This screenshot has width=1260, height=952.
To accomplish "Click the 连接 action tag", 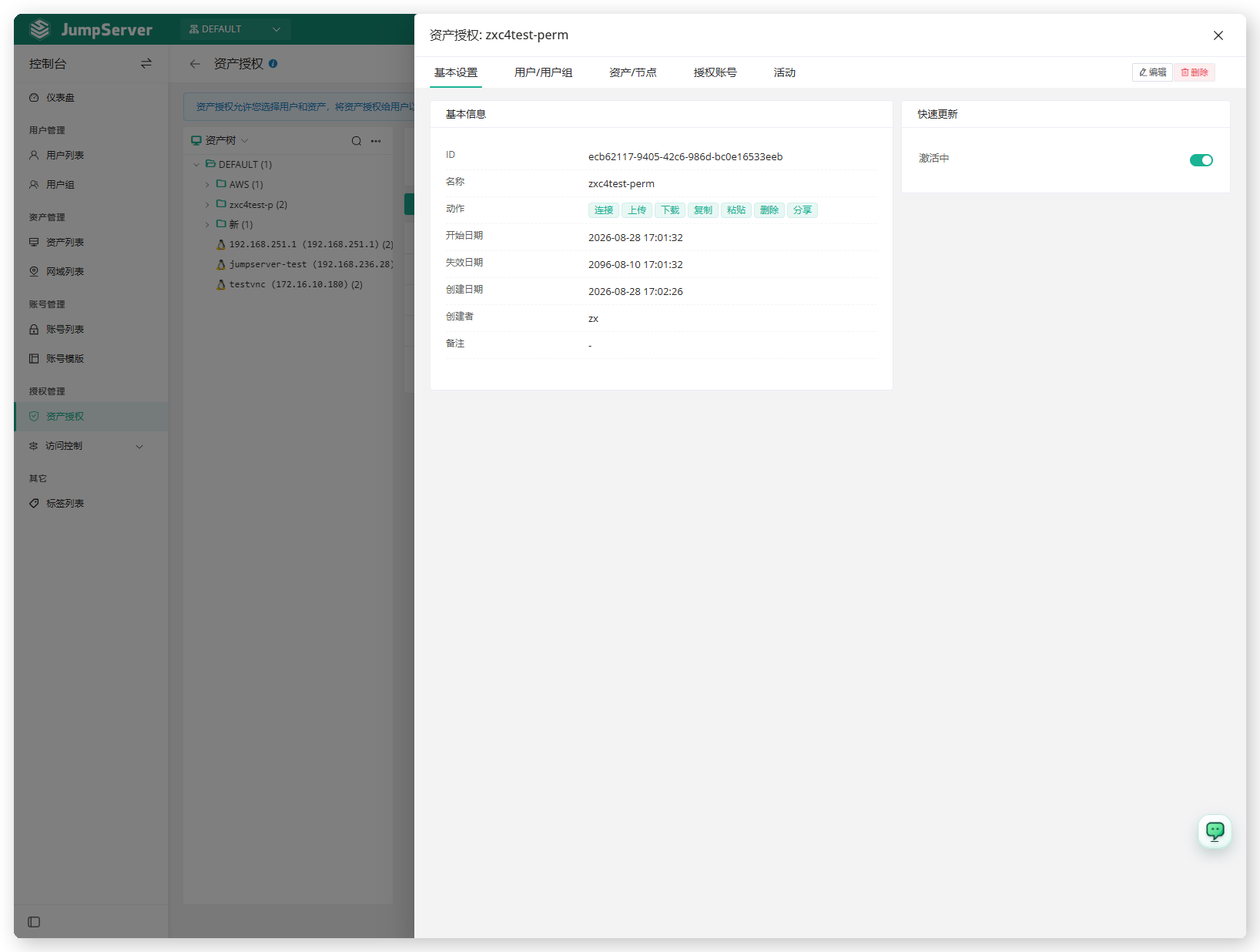I will pos(604,210).
